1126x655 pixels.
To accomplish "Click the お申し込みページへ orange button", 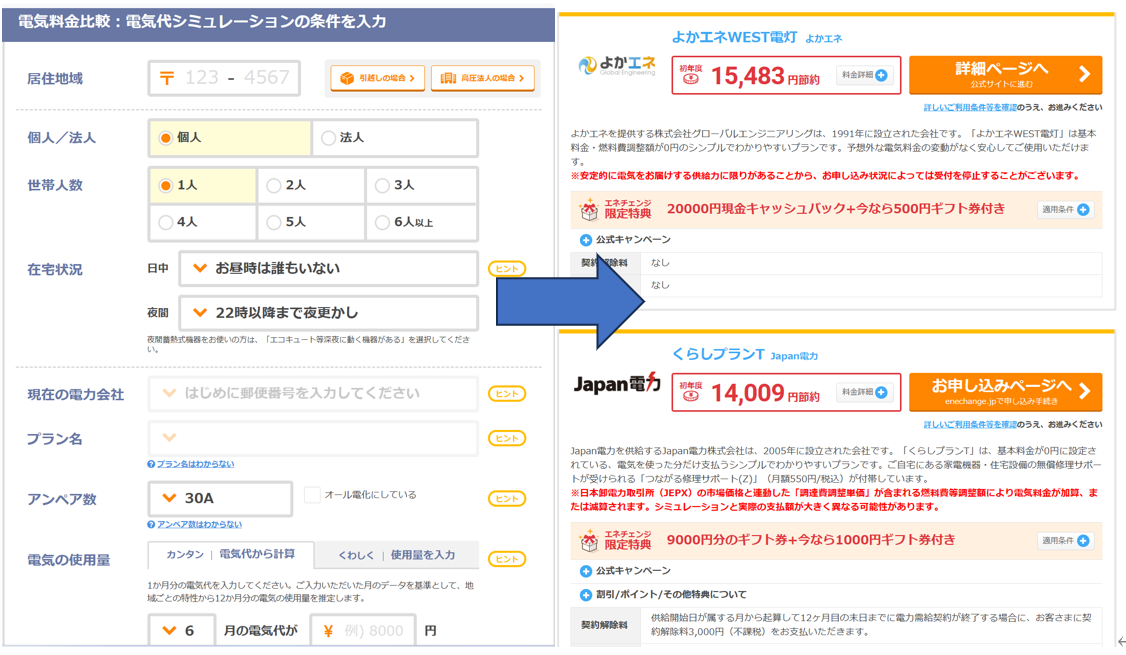I will [1005, 392].
